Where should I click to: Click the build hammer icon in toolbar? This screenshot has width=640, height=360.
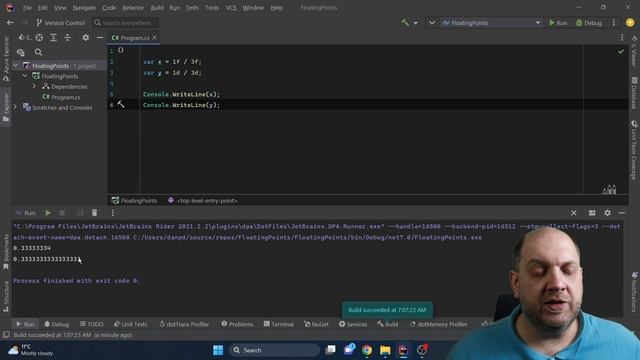point(405,23)
